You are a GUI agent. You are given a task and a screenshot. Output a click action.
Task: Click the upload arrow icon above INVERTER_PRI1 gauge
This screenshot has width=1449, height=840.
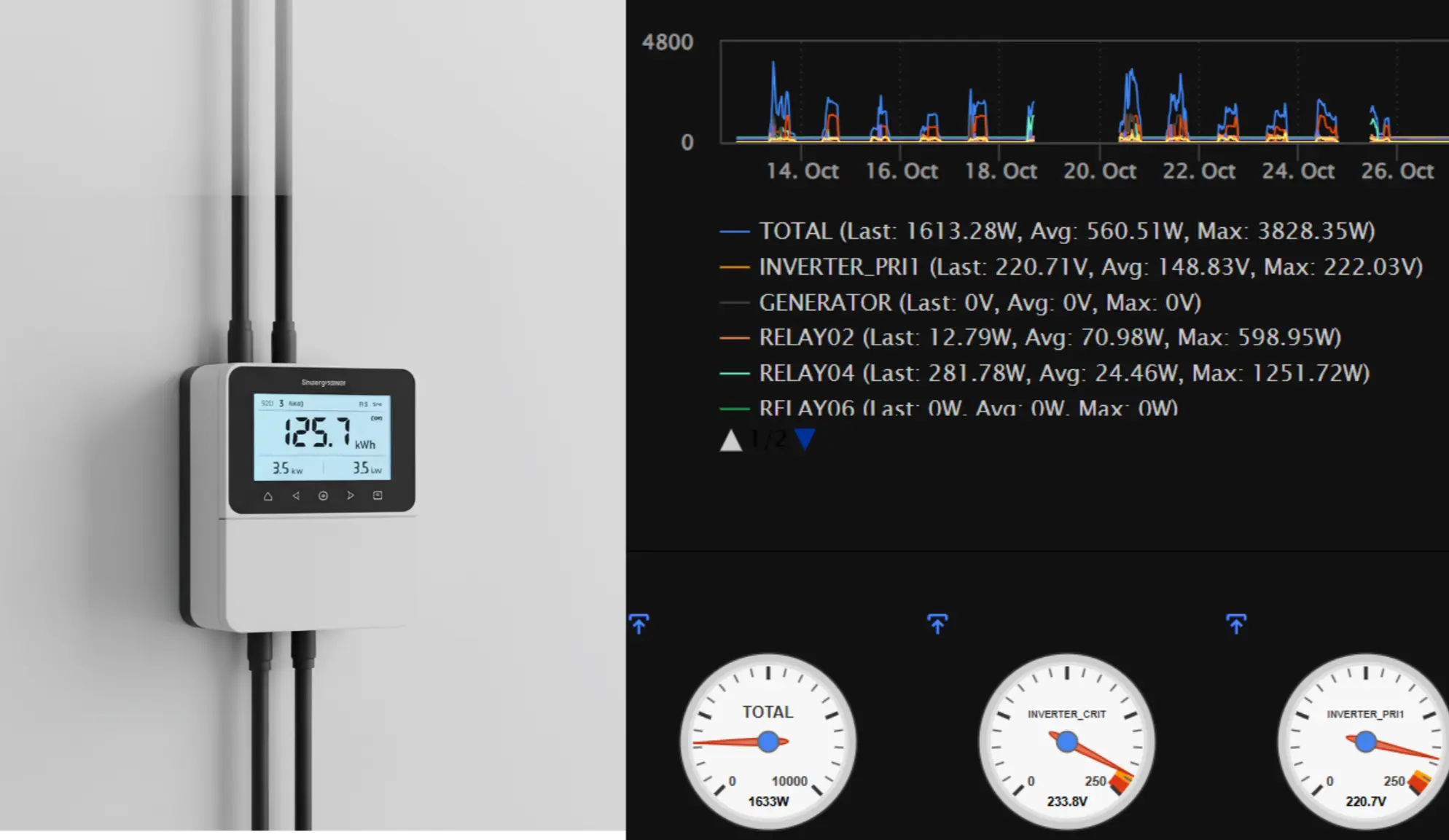1236,624
